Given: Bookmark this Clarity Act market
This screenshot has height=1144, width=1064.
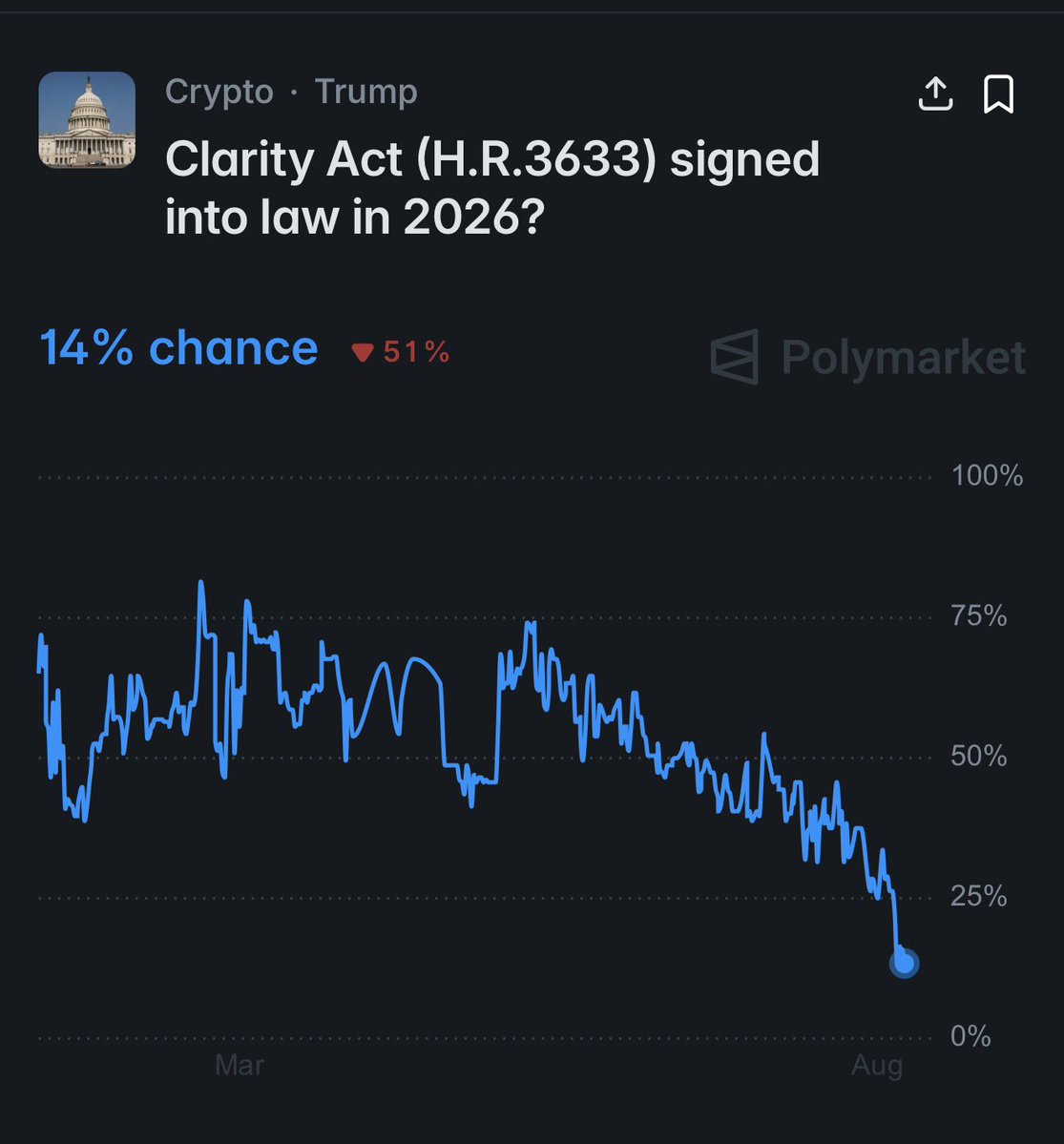Looking at the screenshot, I should click(998, 94).
